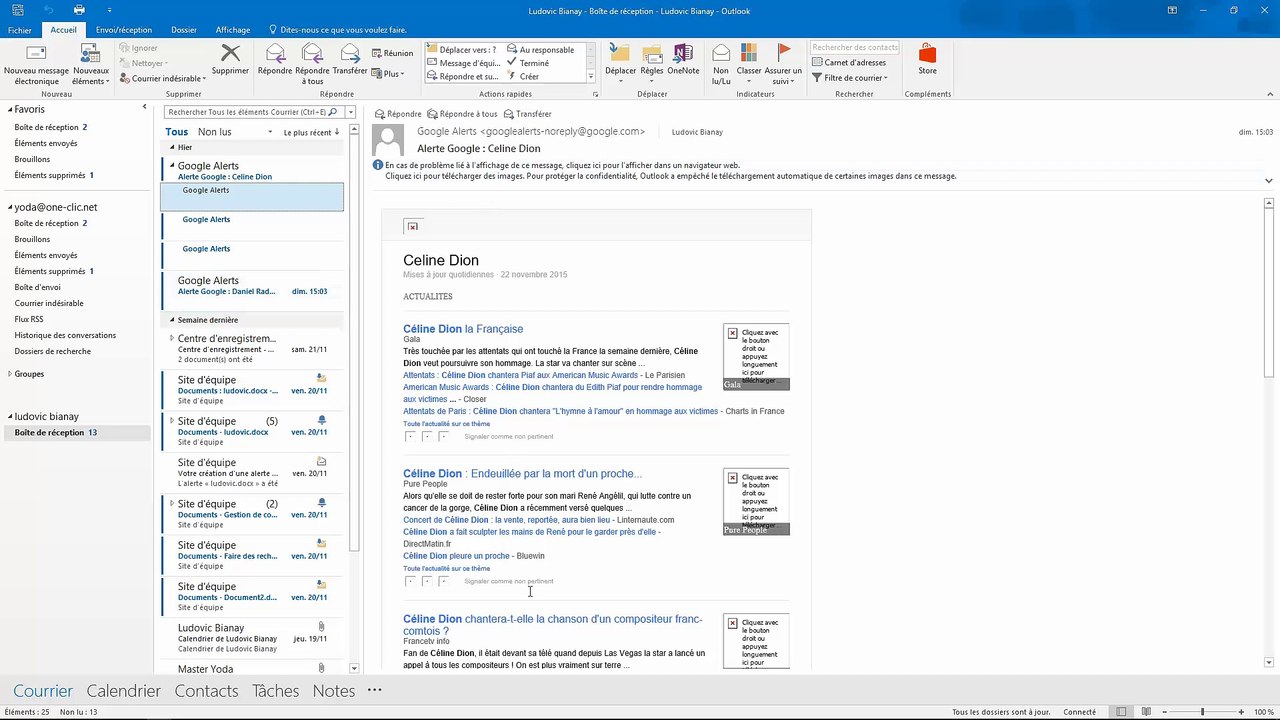This screenshot has width=1280, height=720.
Task: Open the Fichier tab
Action: point(20,30)
